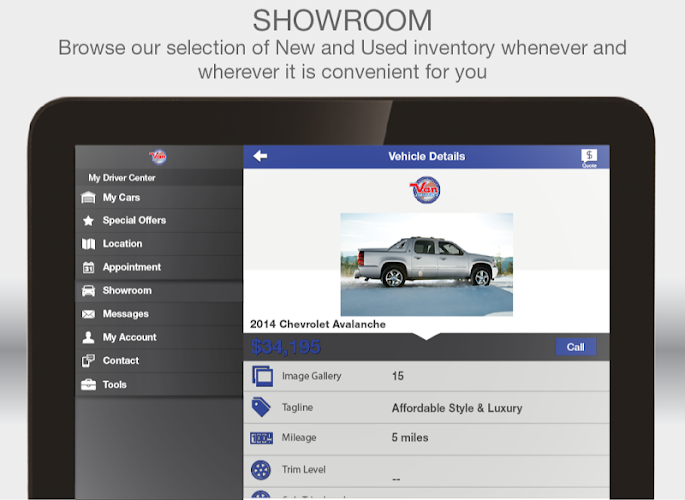Viewport: 685px width, 500px height.
Task: Click the 5 miles mileage value
Action: [x=410, y=438]
